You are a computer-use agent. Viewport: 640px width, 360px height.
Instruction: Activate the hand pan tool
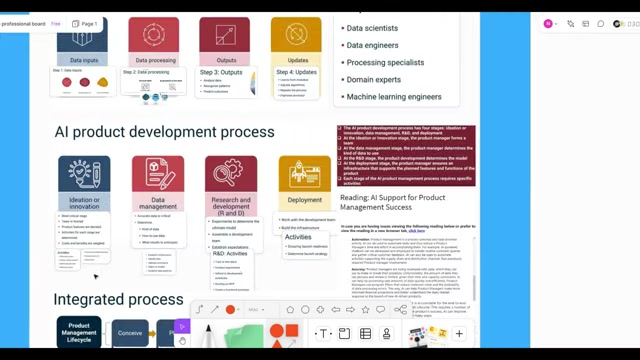[182, 340]
